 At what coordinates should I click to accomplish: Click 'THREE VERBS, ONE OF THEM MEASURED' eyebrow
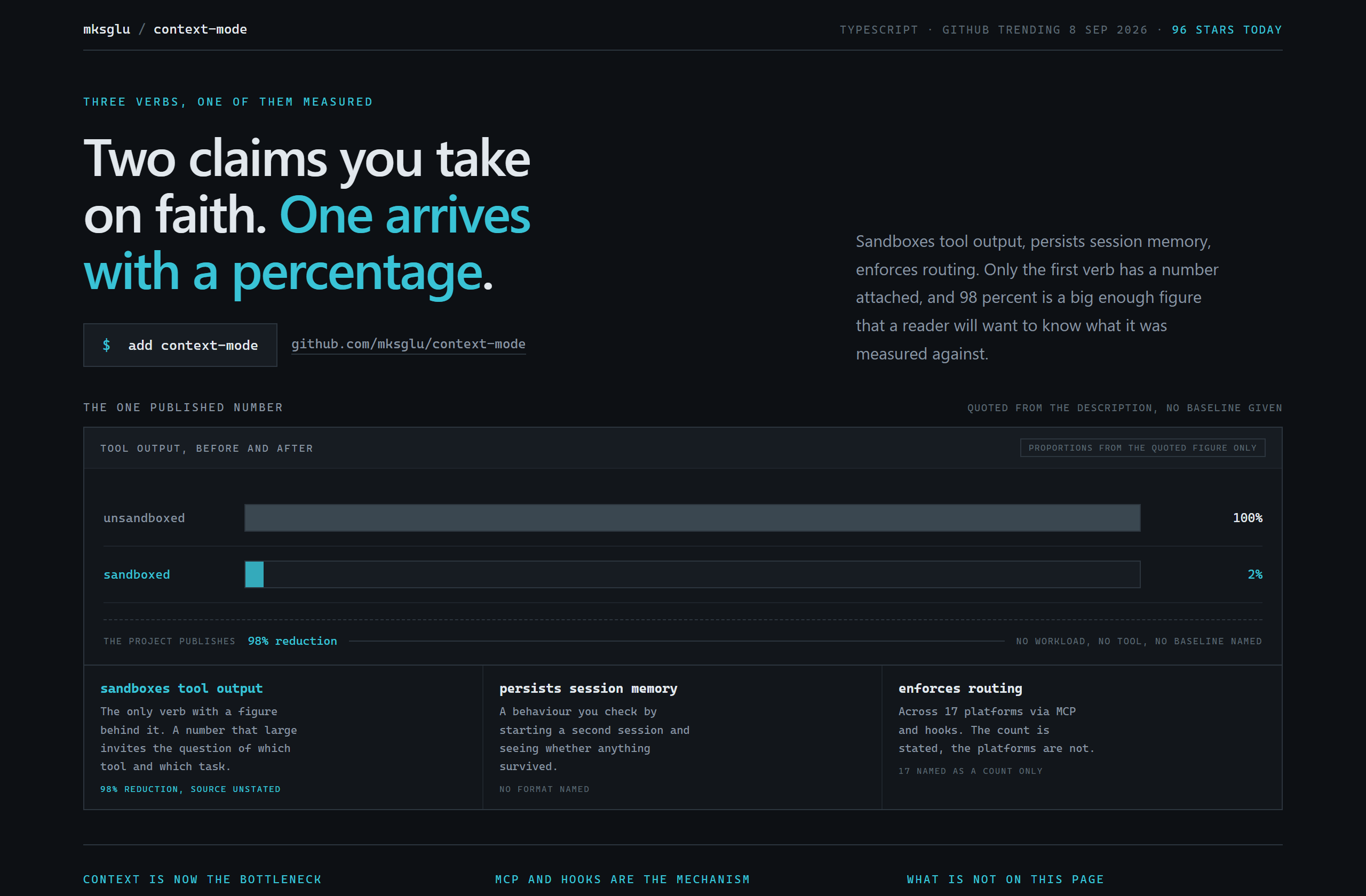(x=228, y=101)
